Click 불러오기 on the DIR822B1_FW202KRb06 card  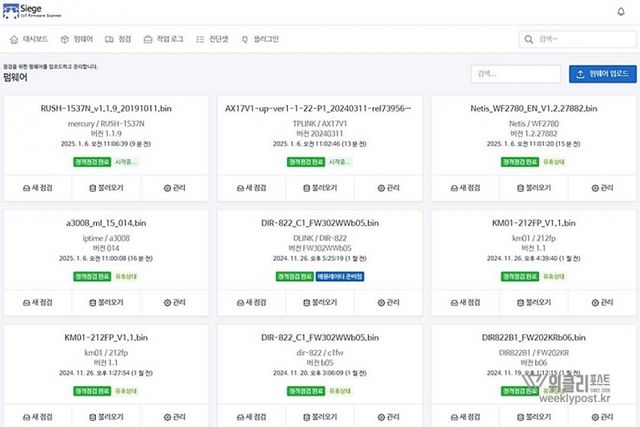[x=532, y=414]
